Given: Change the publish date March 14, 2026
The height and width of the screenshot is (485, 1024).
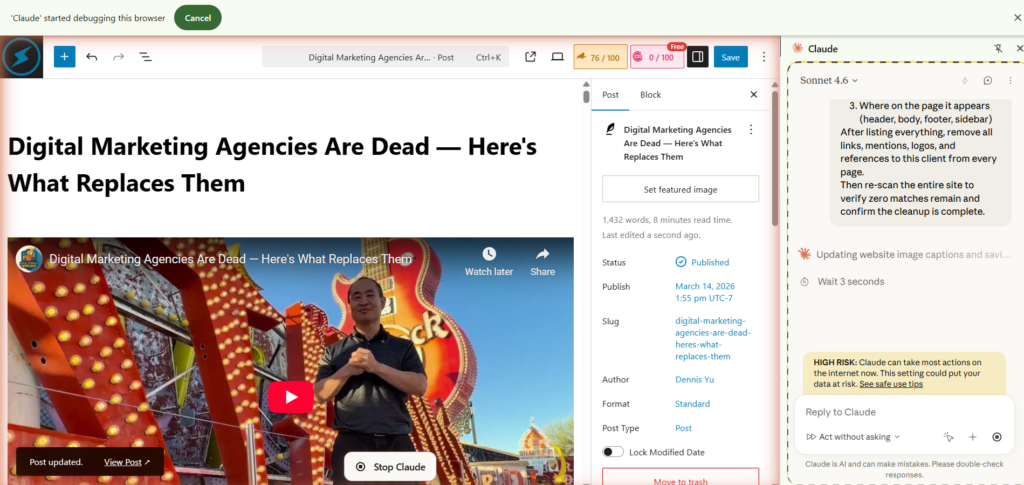Looking at the screenshot, I should (704, 292).
